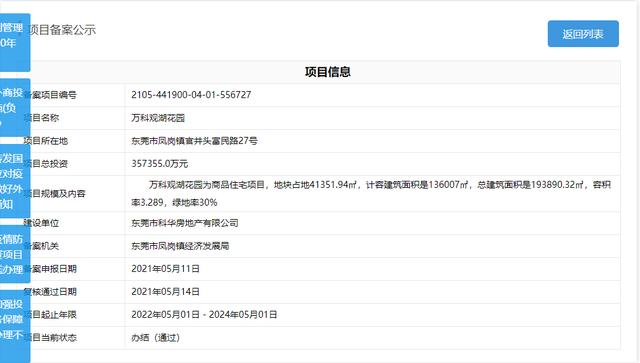Select the 项目信息 table header
This screenshot has height=363, width=640.
pos(328,72)
